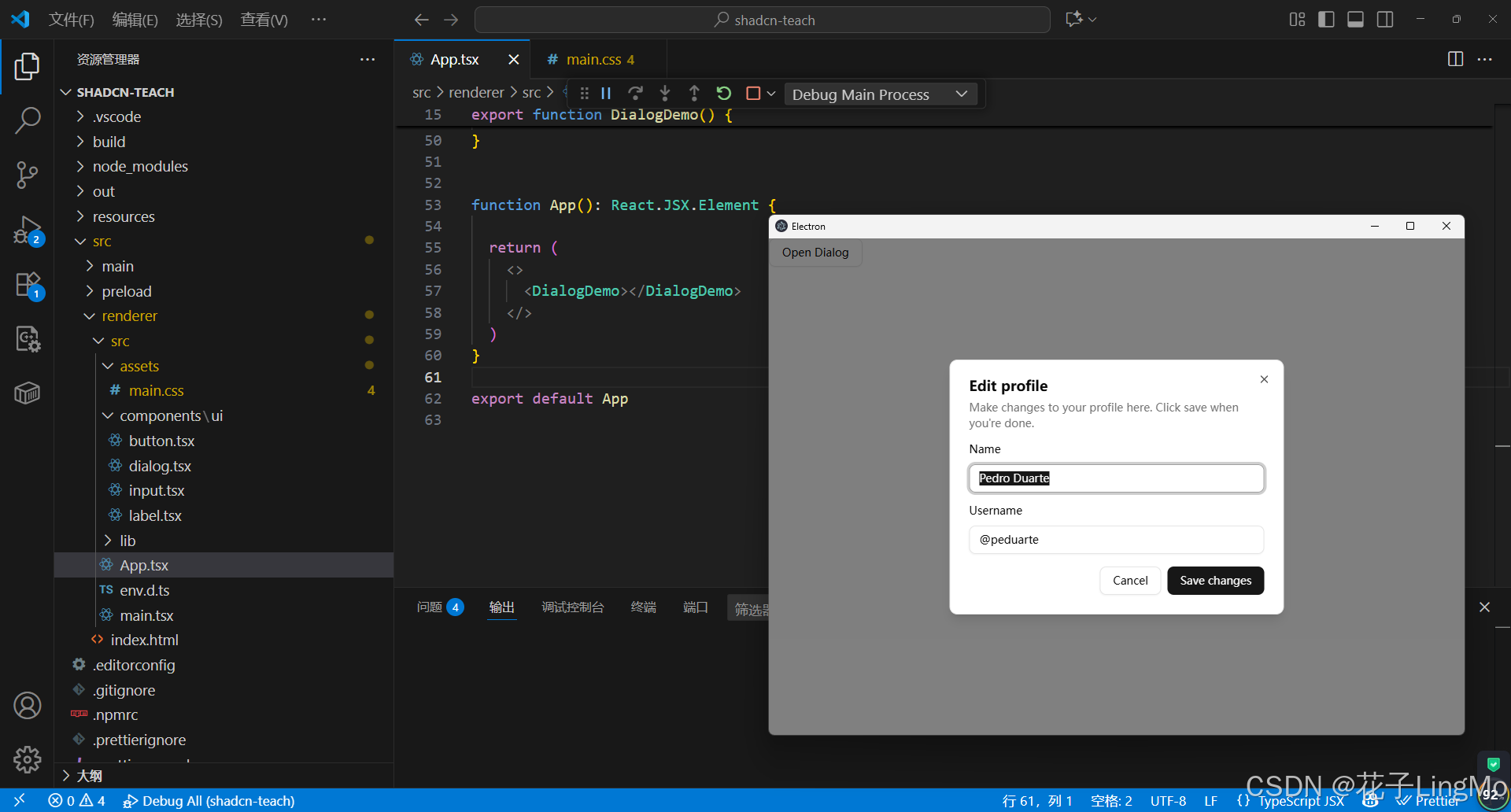1511x812 pixels.
Task: Open the Edit menu
Action: click(135, 20)
